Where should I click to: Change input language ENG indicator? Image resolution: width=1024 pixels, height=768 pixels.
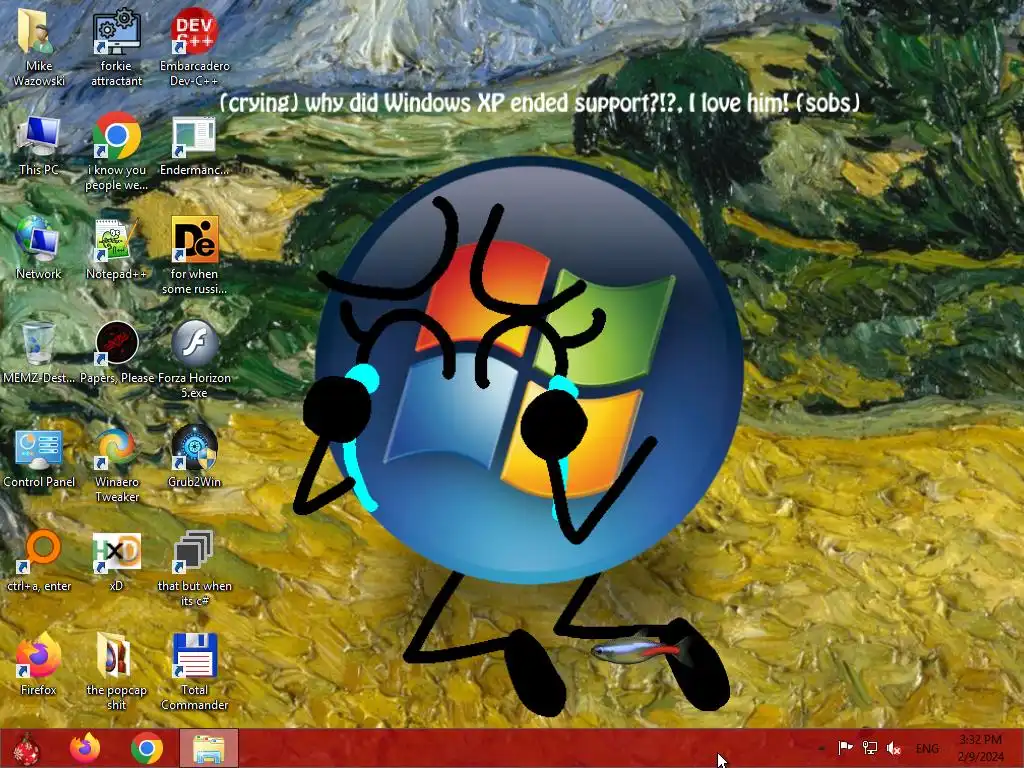coord(927,748)
